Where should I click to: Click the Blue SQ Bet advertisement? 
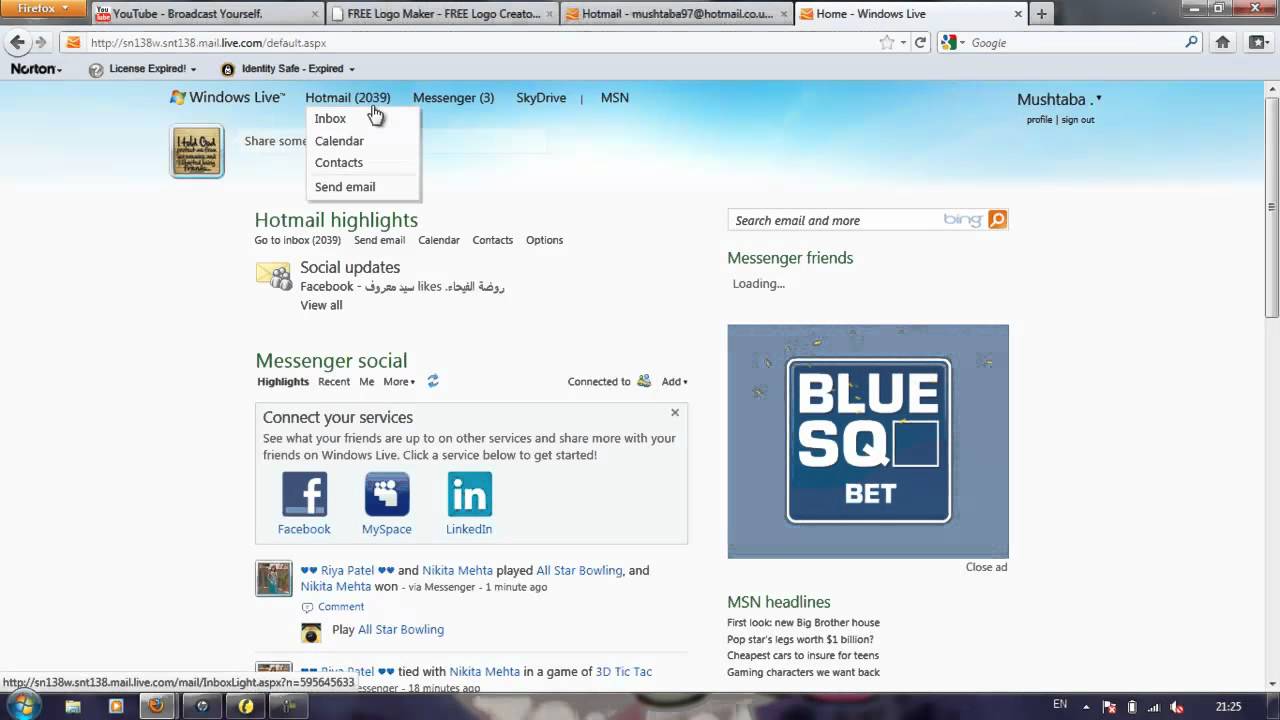coord(868,441)
